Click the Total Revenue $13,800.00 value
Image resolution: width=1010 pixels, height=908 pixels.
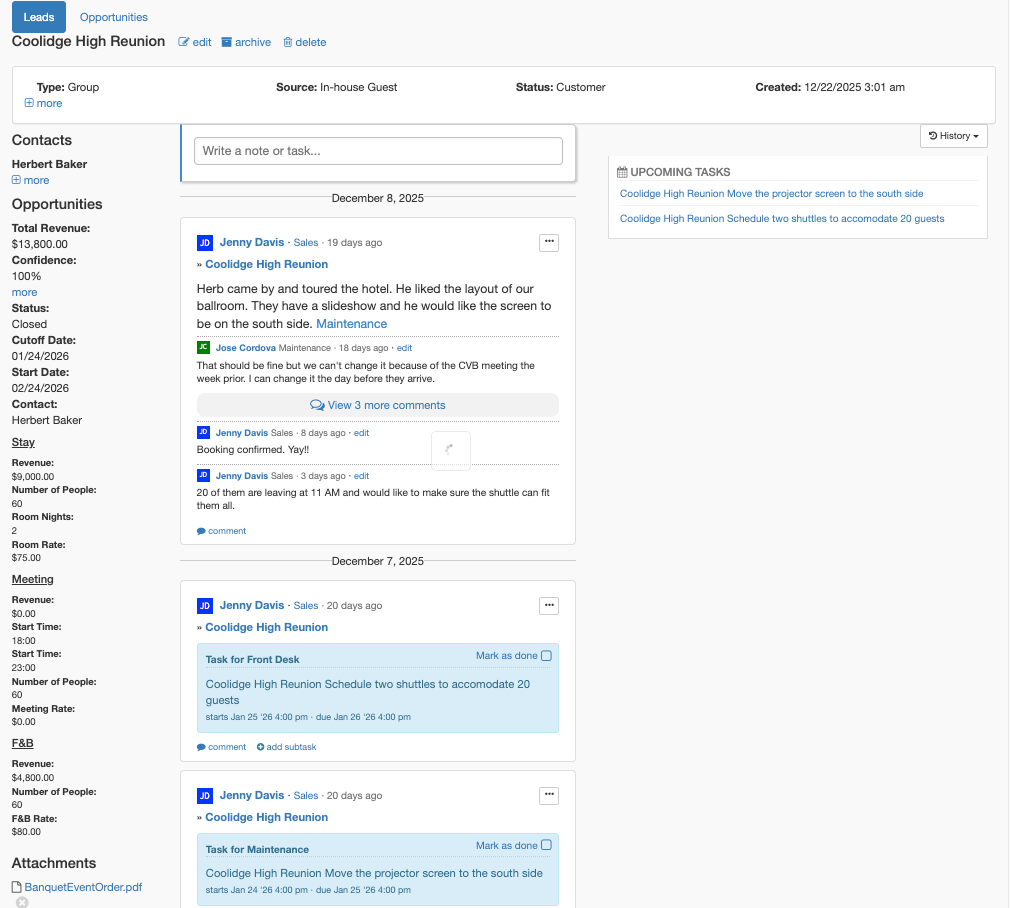pos(39,244)
